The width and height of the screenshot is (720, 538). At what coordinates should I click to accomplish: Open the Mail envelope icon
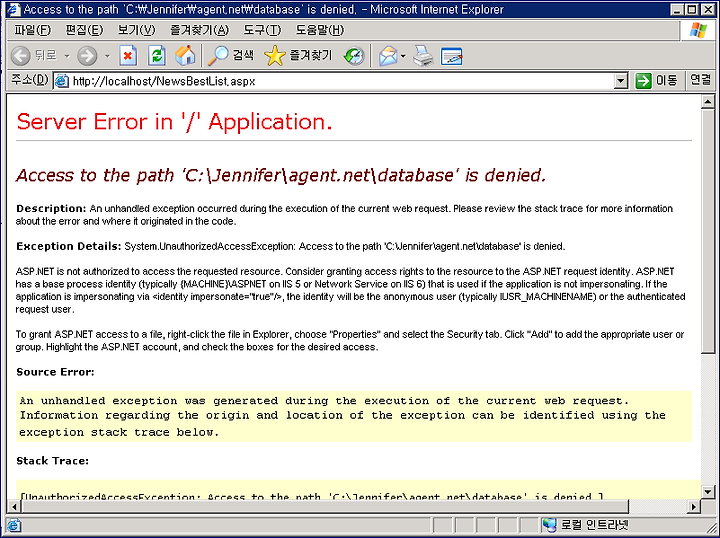tap(388, 56)
